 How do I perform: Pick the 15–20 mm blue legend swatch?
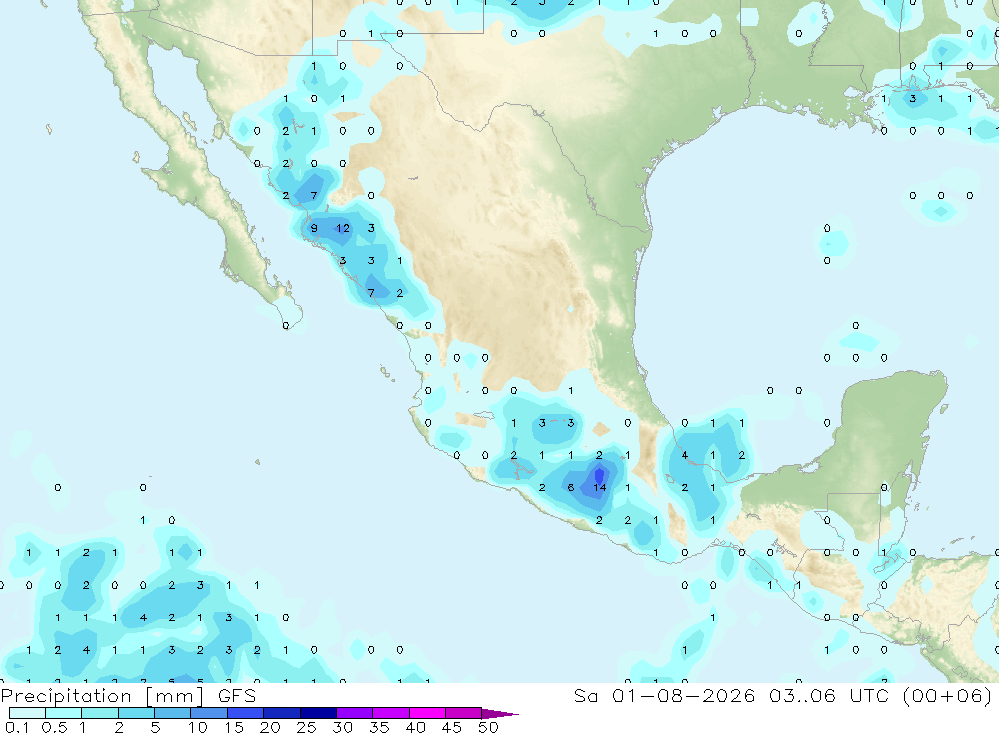(x=246, y=713)
